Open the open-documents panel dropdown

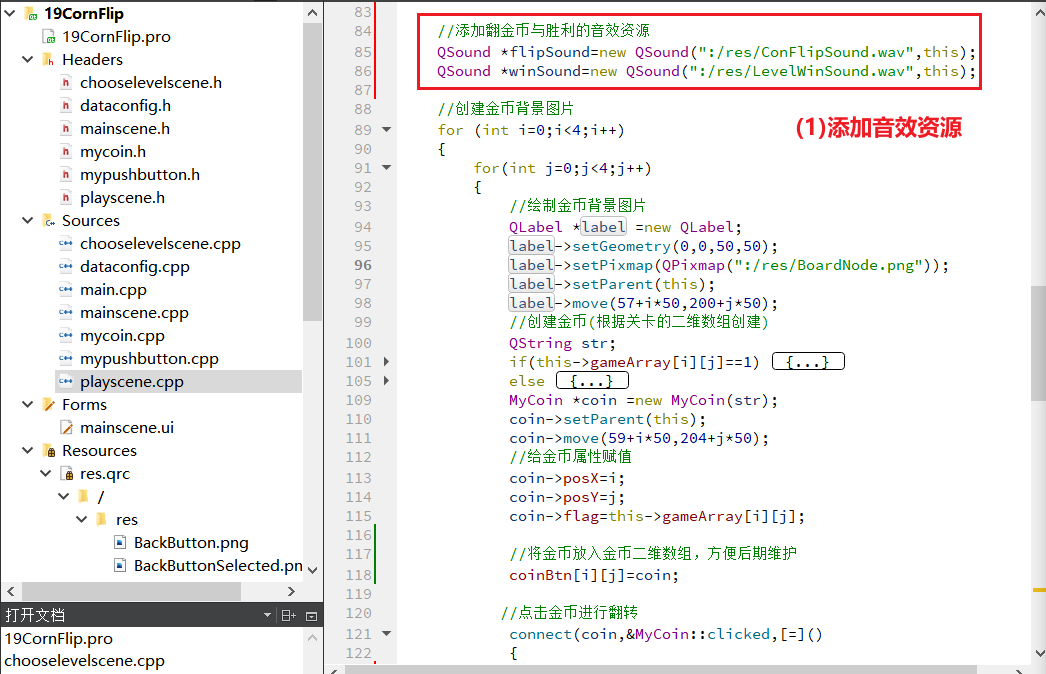(x=268, y=615)
